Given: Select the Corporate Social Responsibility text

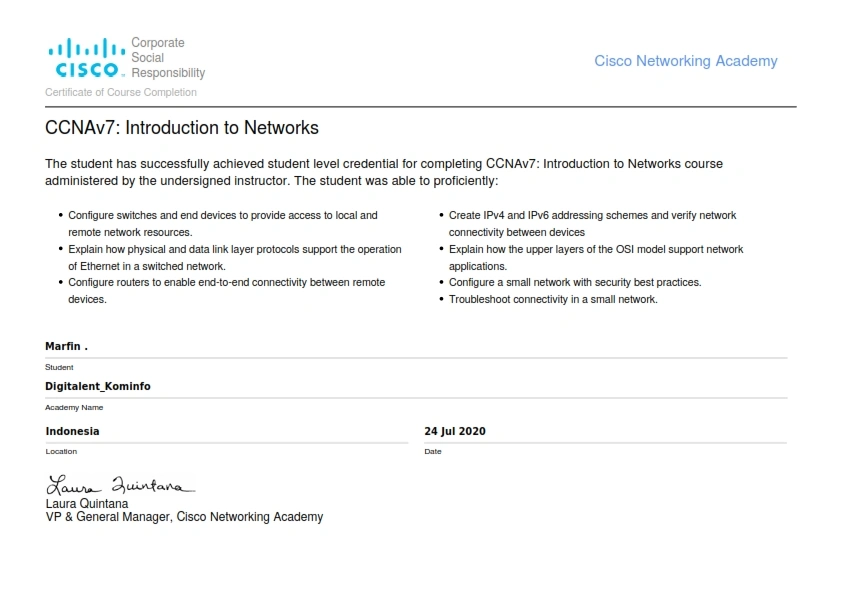Looking at the screenshot, I should pos(167,58).
